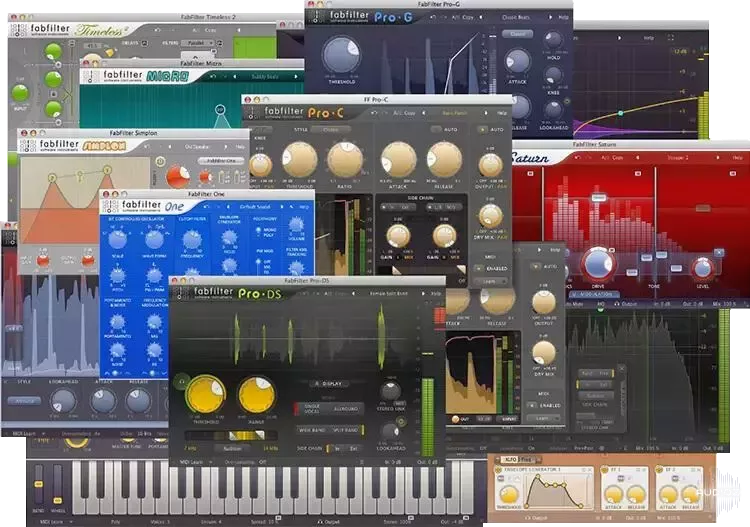Click Pro-DS Stereo Link knob
Image resolution: width=750 pixels, height=527 pixels.
pyautogui.click(x=390, y=391)
